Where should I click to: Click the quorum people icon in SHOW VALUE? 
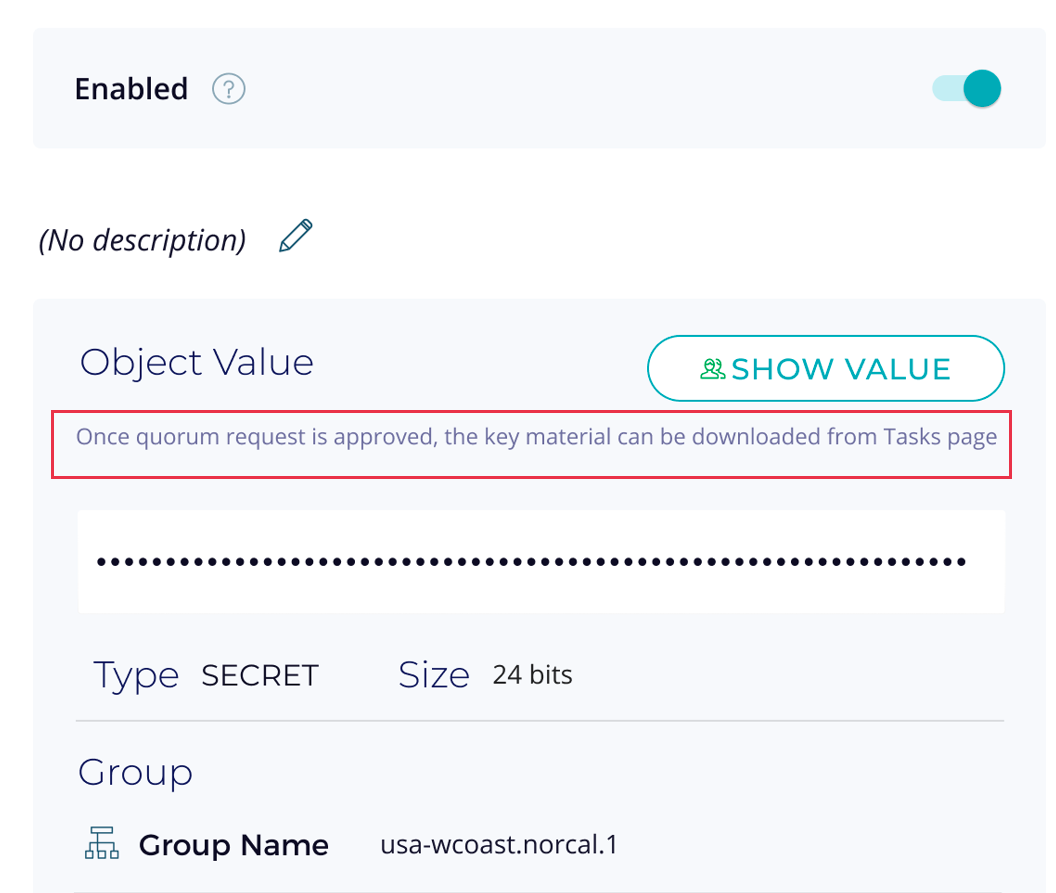click(713, 369)
